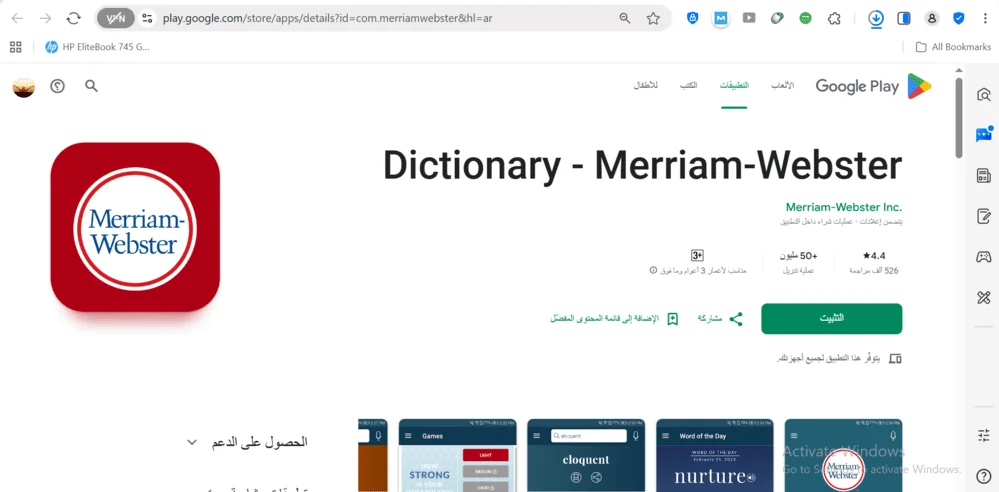999x492 pixels.
Task: Open the sidebar news page icon
Action: (984, 176)
